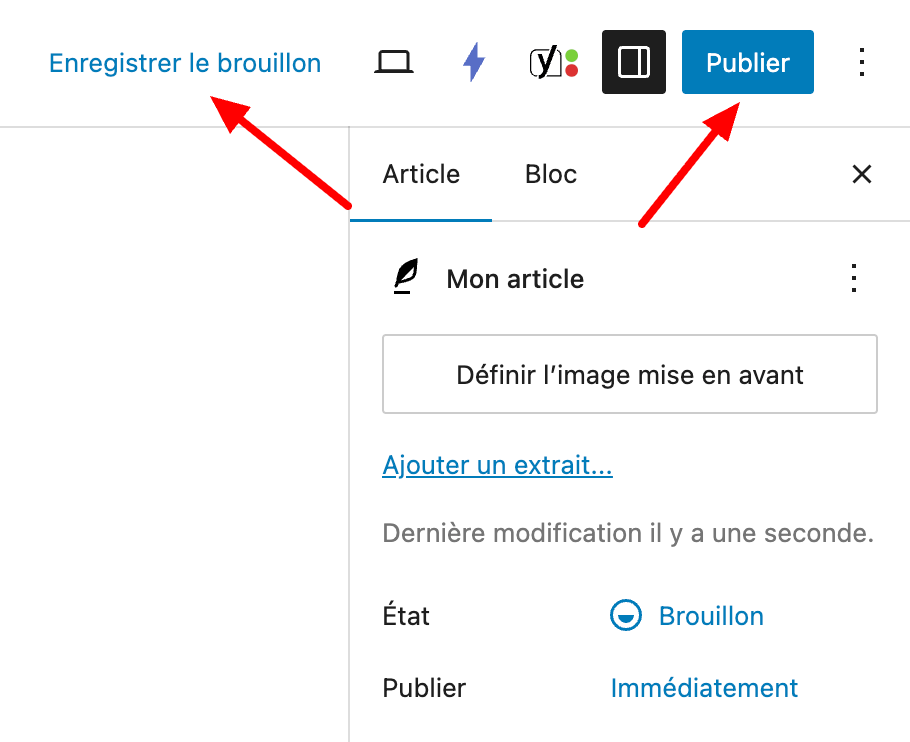
Task: Expand the preview options from the laptop toggle
Action: [393, 61]
